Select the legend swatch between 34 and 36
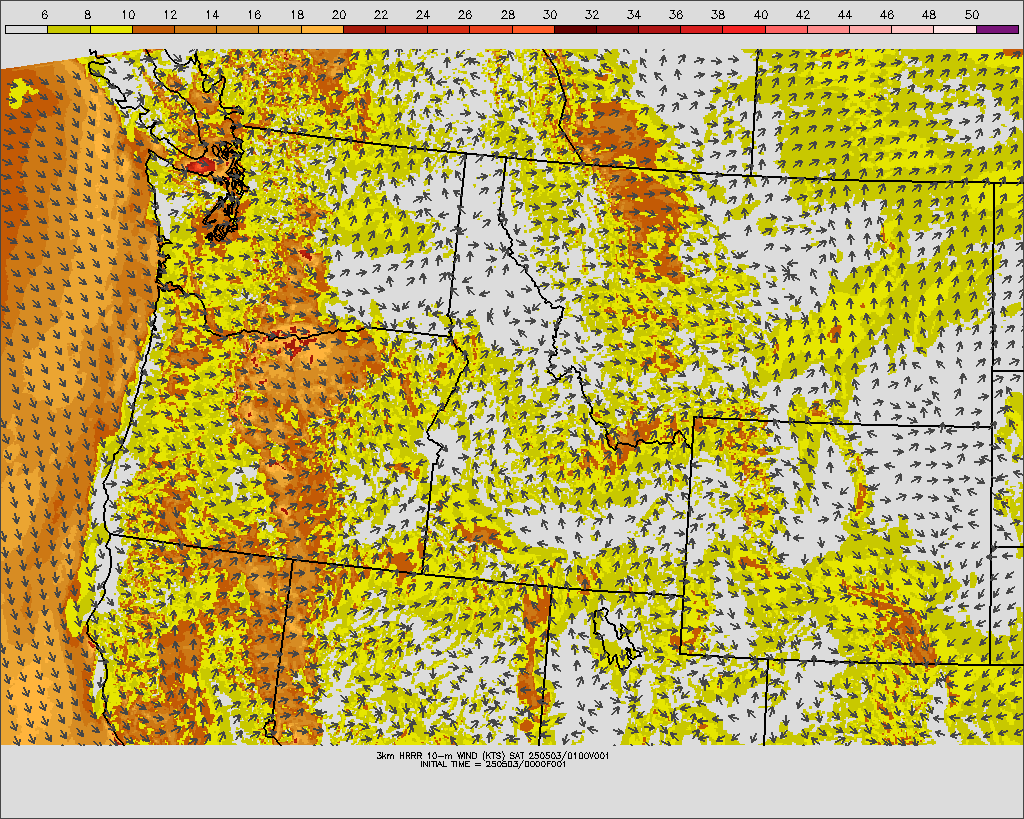This screenshot has height=819, width=1024. [x=660, y=29]
